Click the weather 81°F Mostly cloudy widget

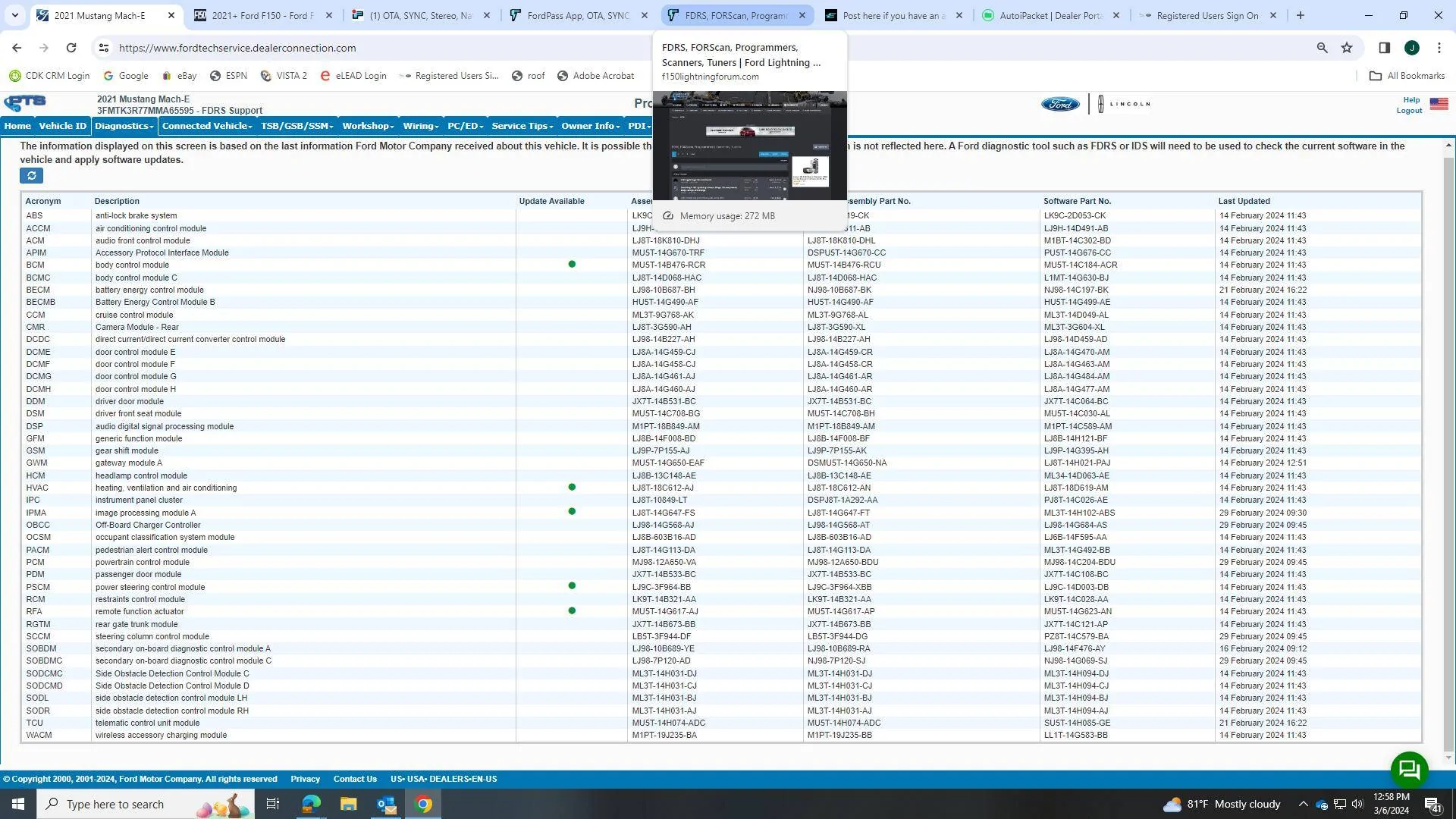pyautogui.click(x=1221, y=804)
